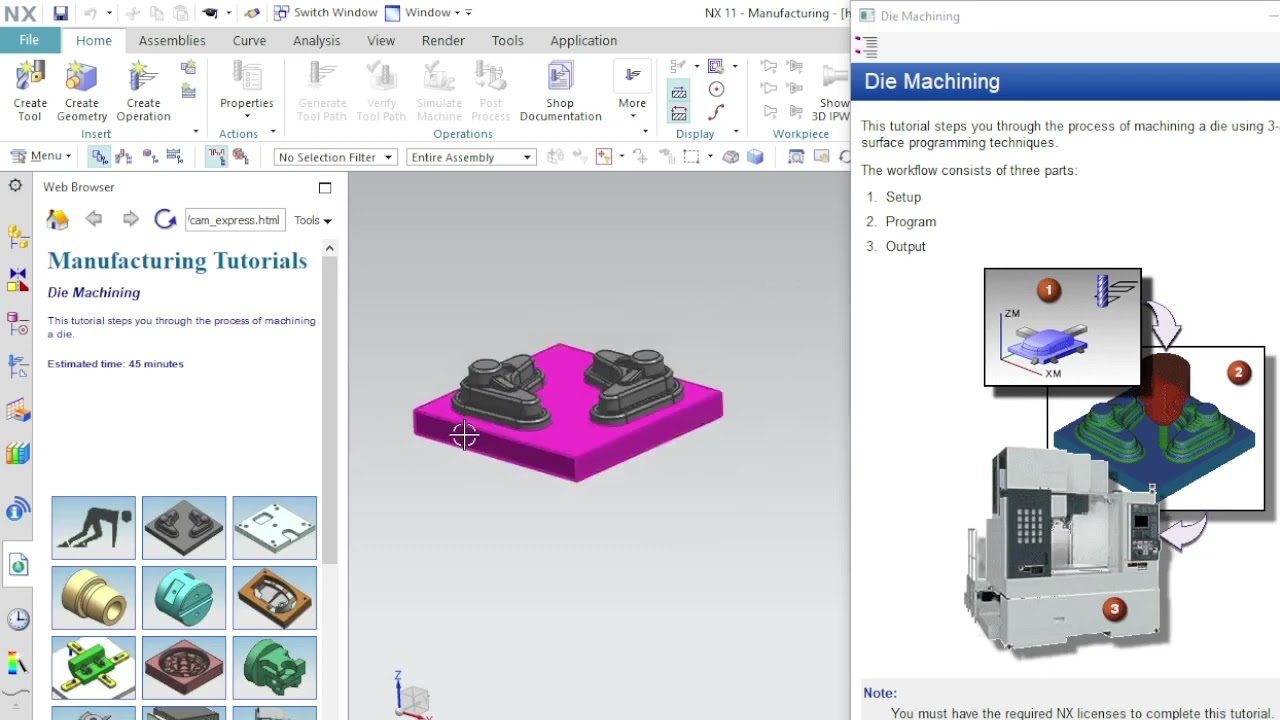Image resolution: width=1280 pixels, height=720 pixels.
Task: Open the Menu dropdown
Action: (x=41, y=156)
